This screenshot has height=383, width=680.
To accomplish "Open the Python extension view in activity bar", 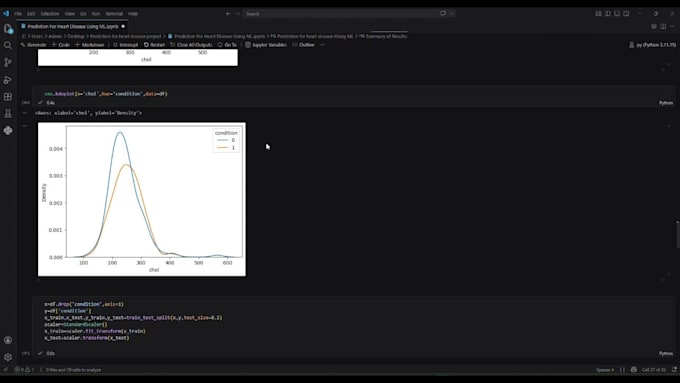I will pyautogui.click(x=8, y=131).
